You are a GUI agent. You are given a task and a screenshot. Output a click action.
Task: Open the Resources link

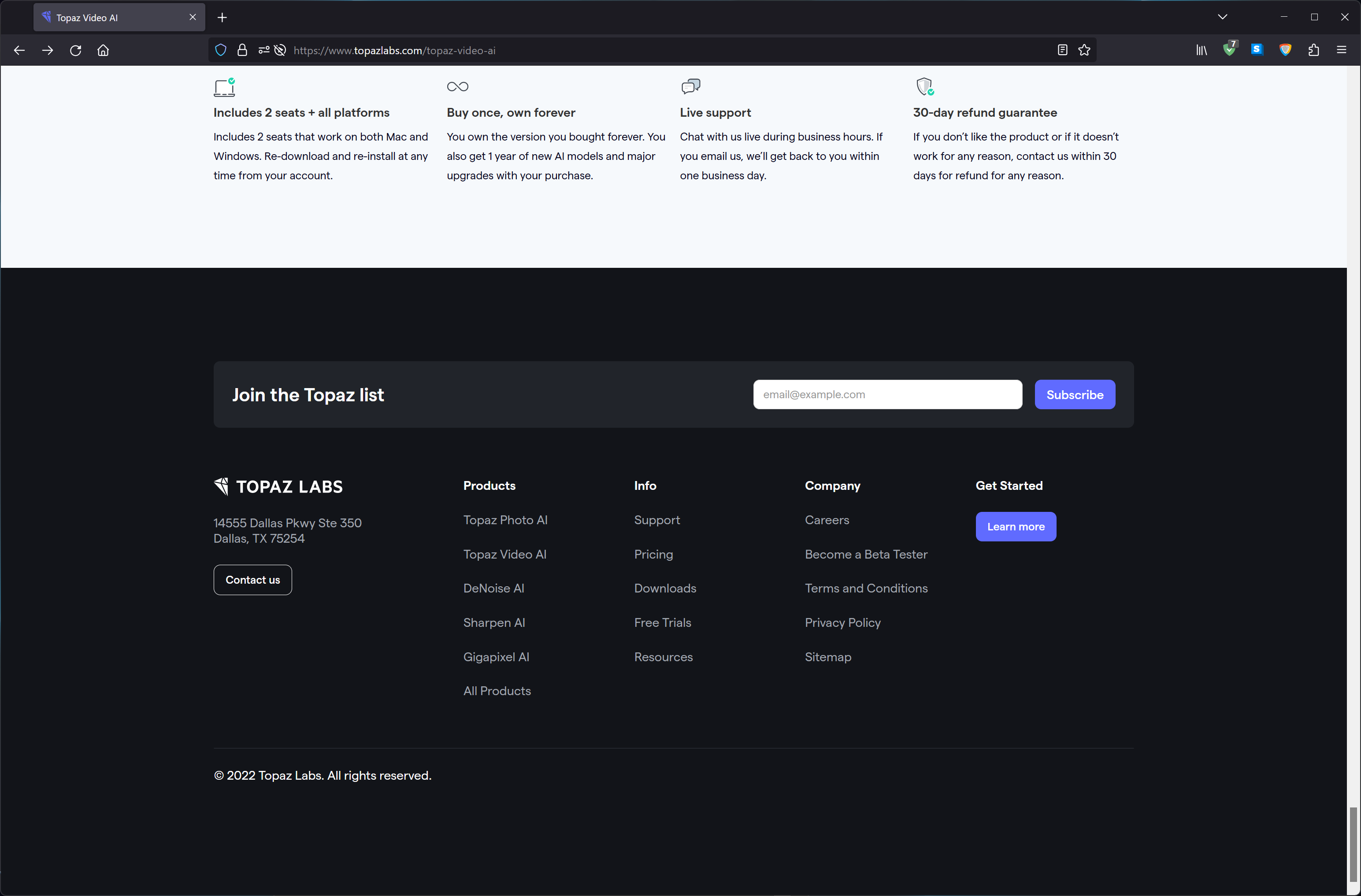pyautogui.click(x=664, y=656)
